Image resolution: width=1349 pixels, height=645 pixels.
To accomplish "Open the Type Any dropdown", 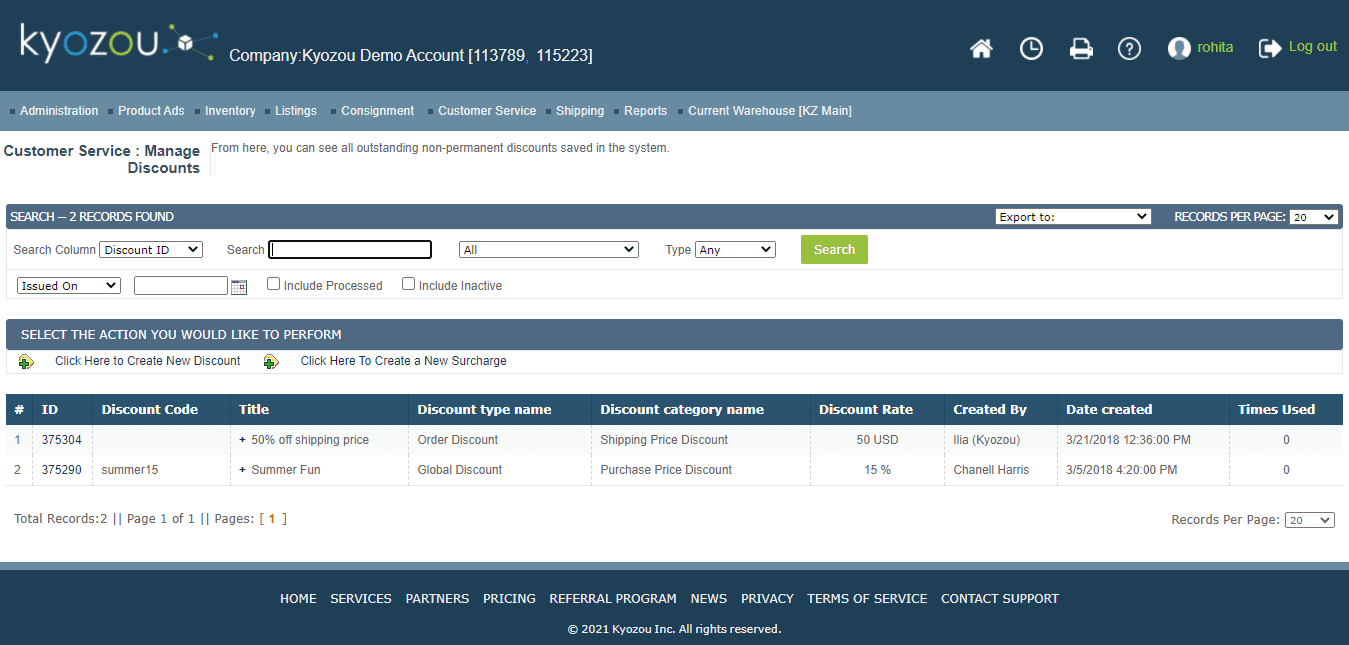I will point(735,250).
